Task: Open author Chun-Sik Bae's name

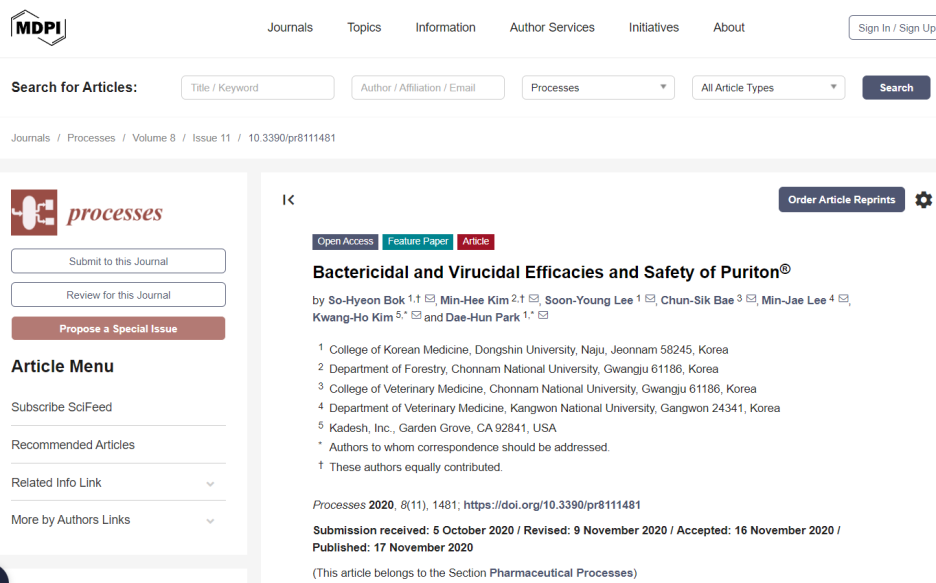Action: click(697, 300)
